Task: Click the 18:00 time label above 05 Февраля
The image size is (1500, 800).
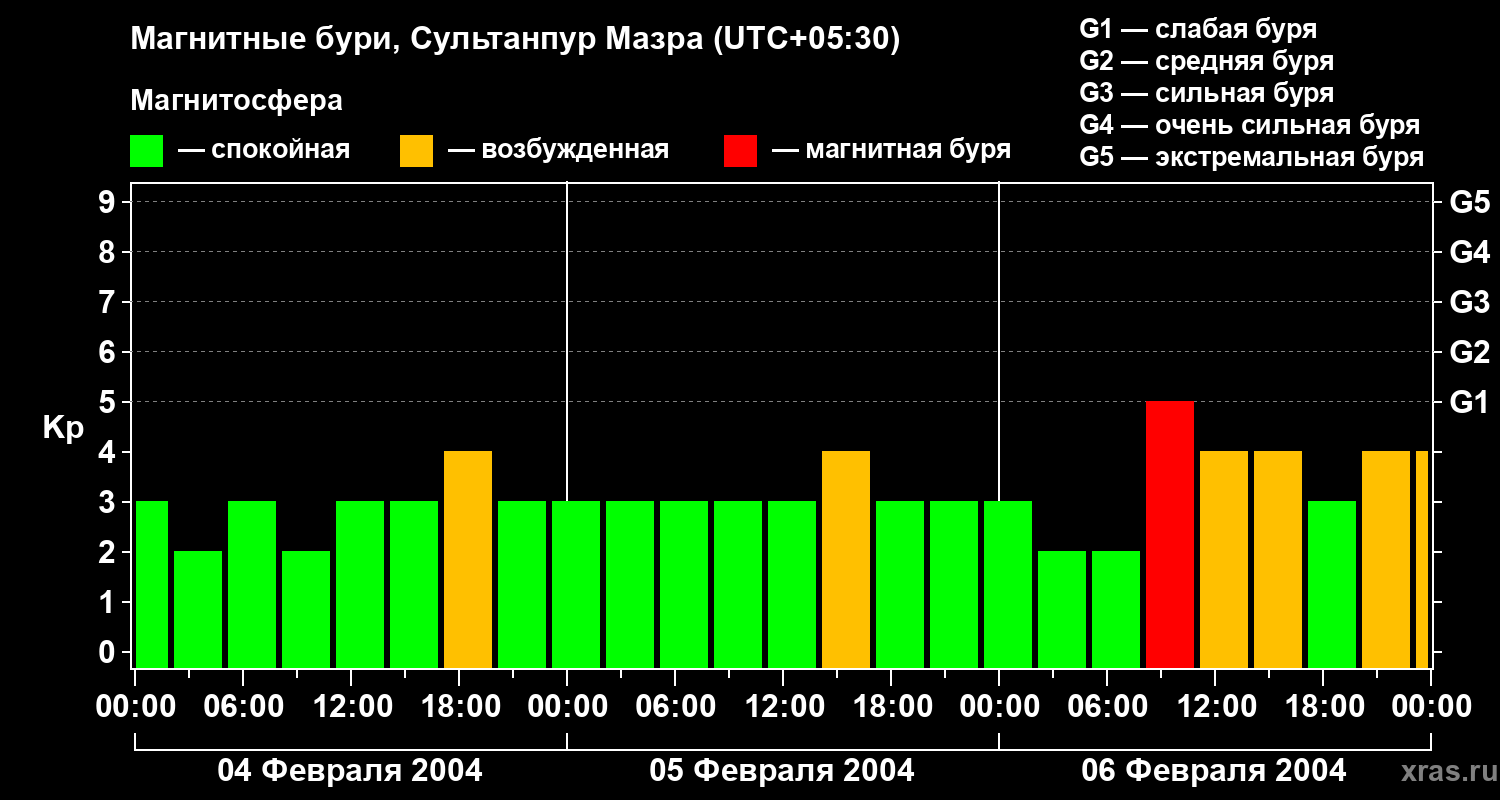Action: tap(891, 707)
